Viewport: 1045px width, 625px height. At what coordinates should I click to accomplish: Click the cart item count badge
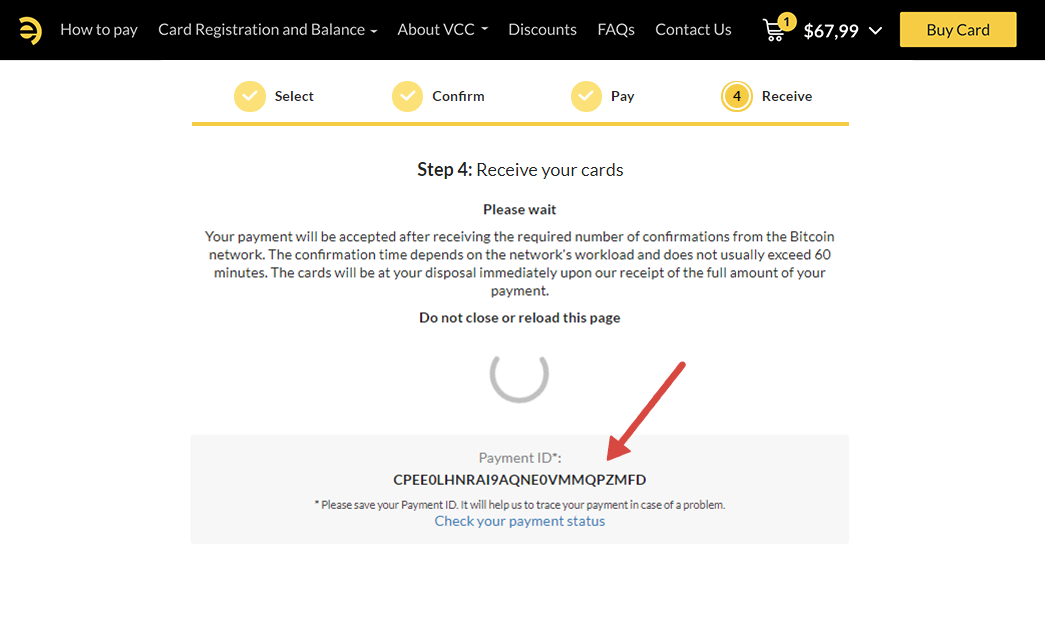(786, 21)
